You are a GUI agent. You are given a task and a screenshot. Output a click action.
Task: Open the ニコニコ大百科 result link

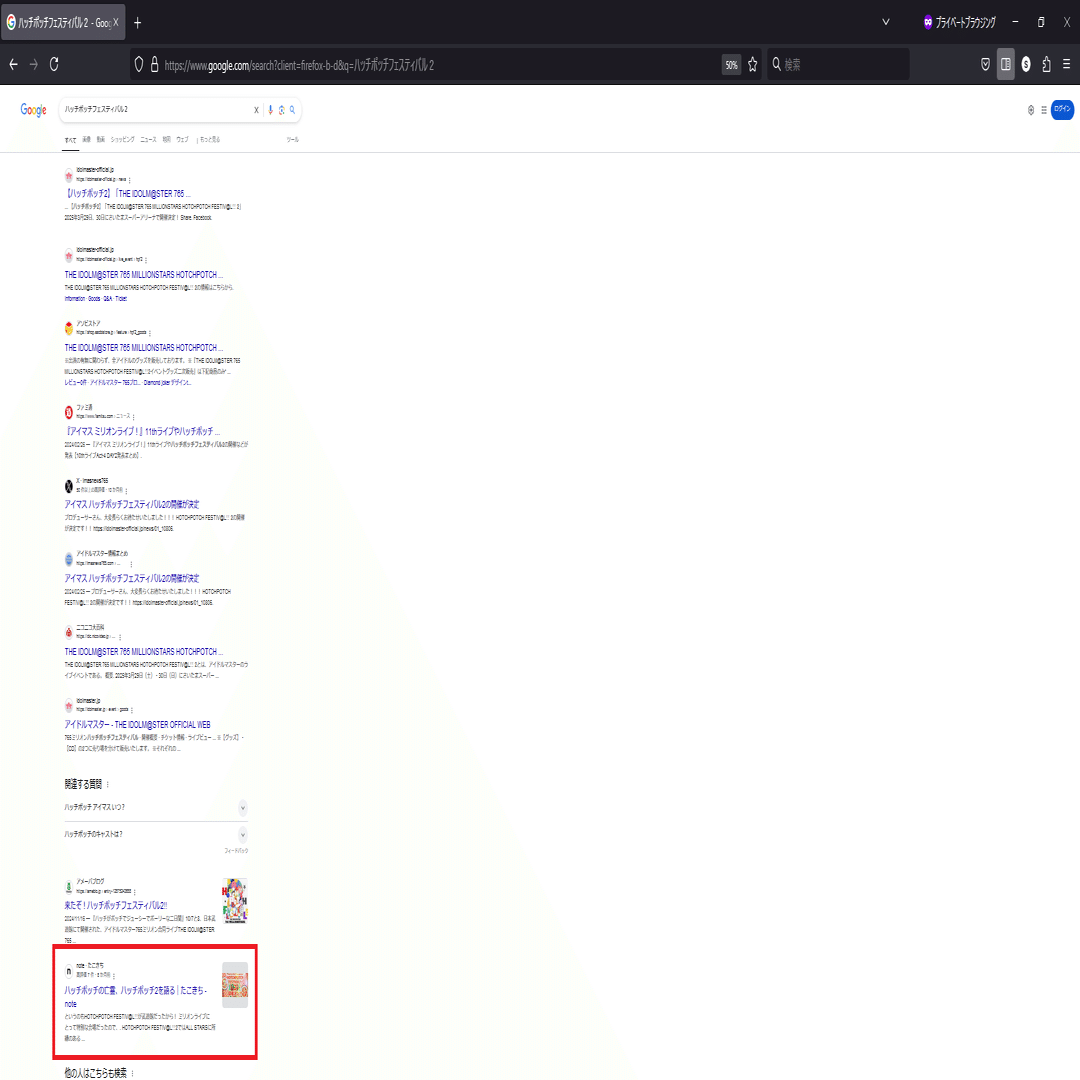pyautogui.click(x=143, y=652)
